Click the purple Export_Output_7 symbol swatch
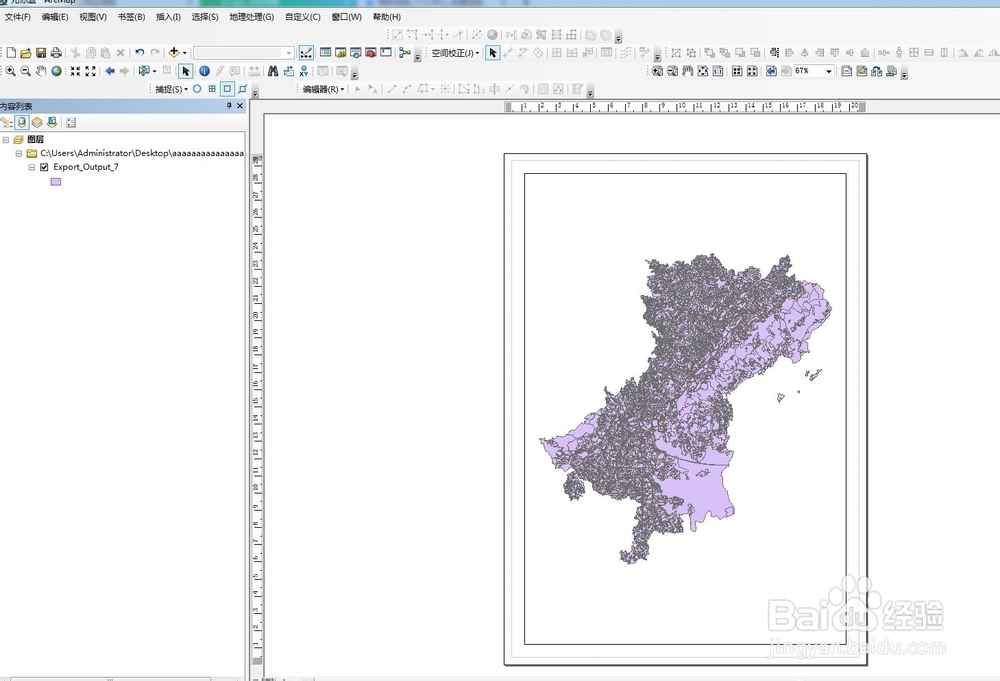The width and height of the screenshot is (1000, 681). point(55,182)
